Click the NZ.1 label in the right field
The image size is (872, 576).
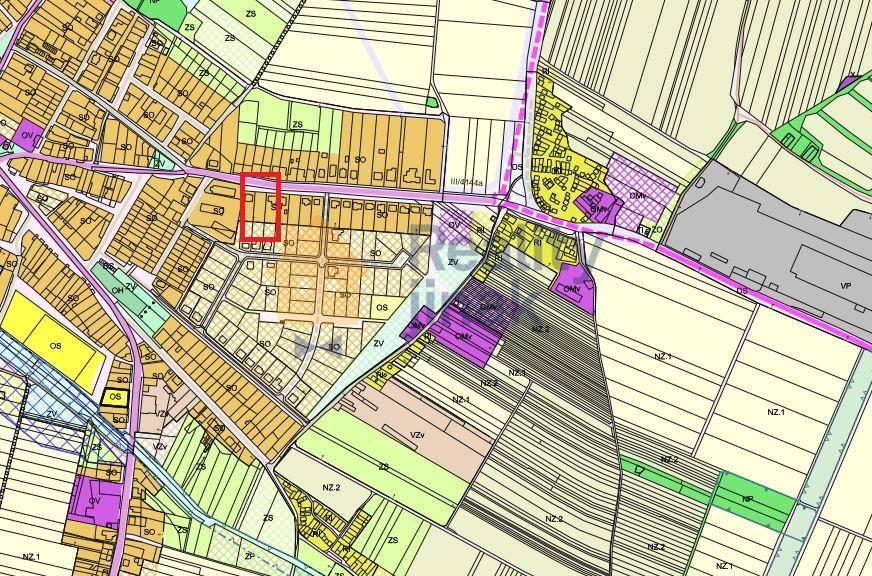776,412
